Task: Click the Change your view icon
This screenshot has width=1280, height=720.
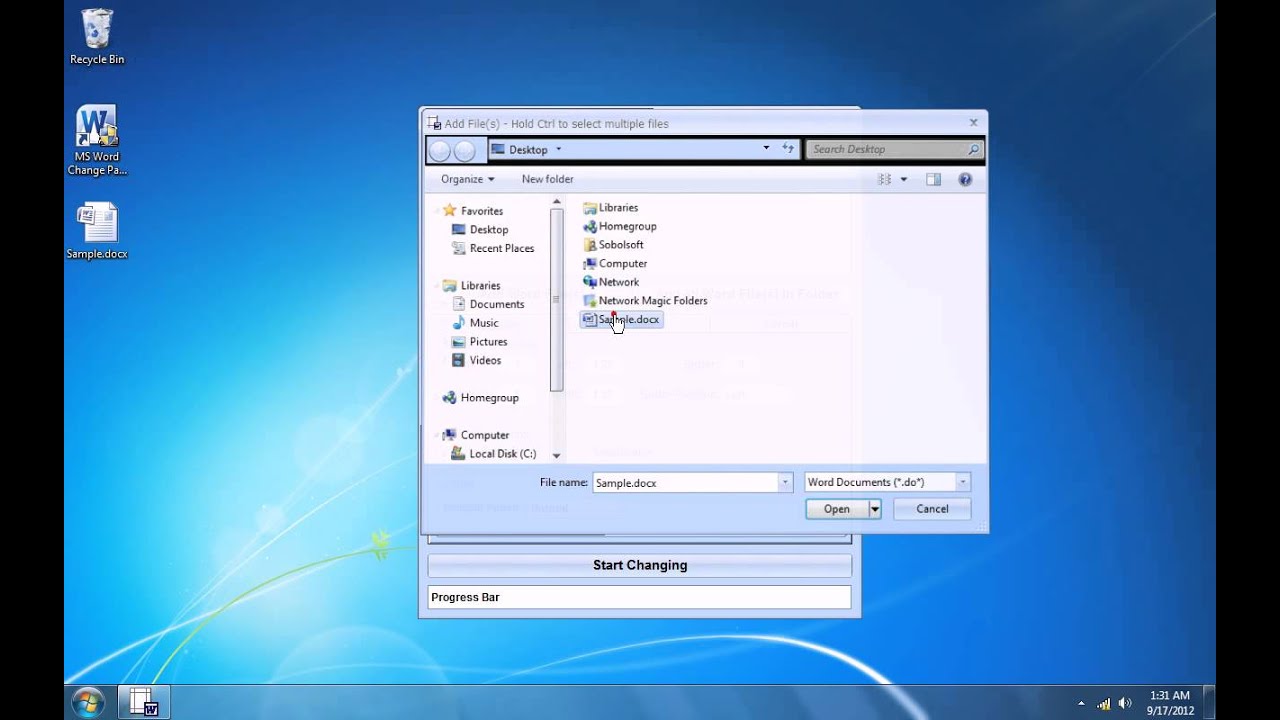Action: tap(884, 180)
